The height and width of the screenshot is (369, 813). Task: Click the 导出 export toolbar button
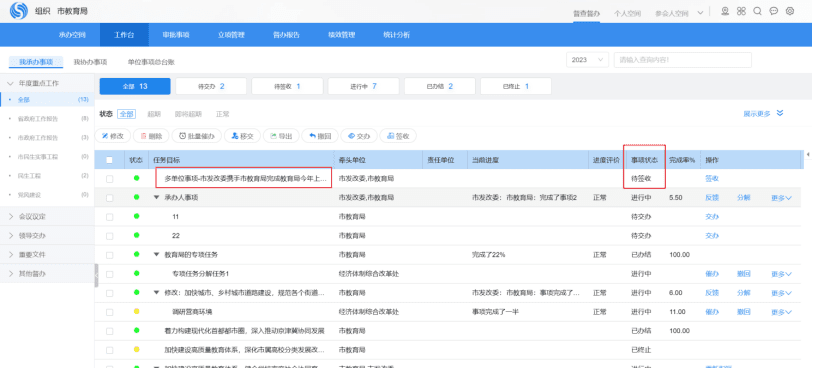click(x=281, y=136)
